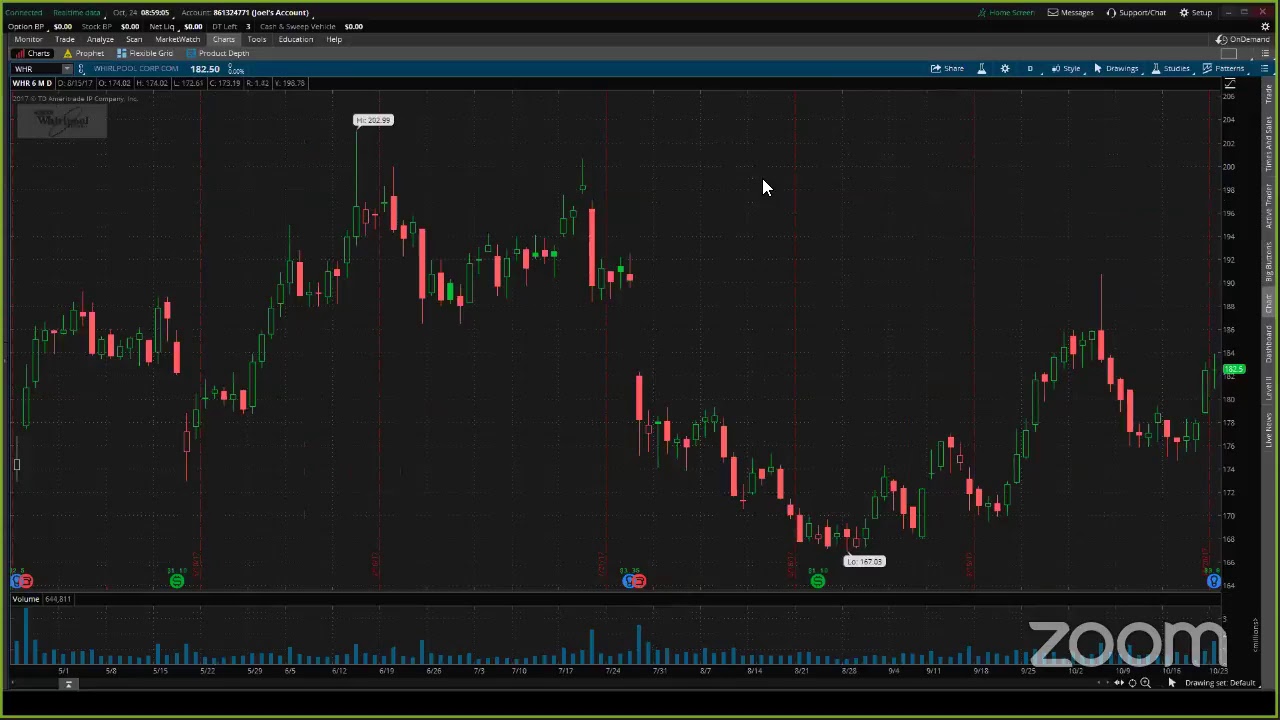Open Support/Chat headset

click(x=1136, y=12)
